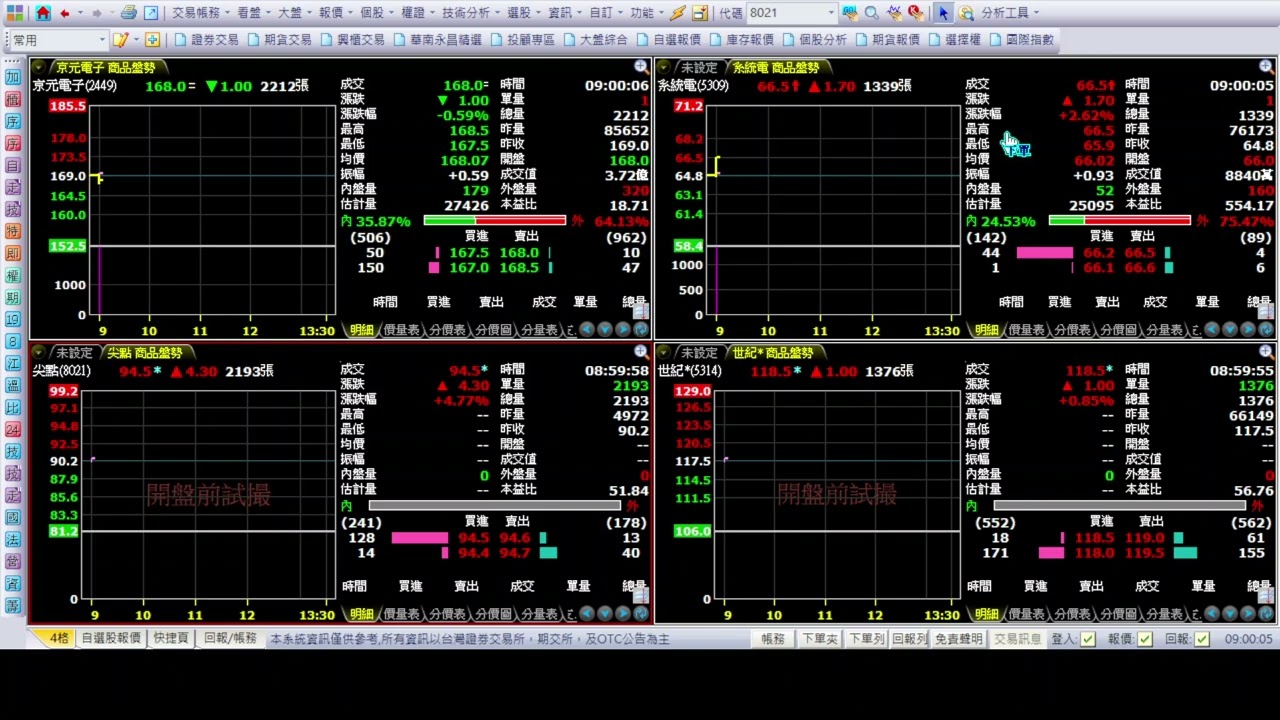Switch to 價量表 tab in 京元電子 panel
The height and width of the screenshot is (720, 1280).
(x=401, y=329)
